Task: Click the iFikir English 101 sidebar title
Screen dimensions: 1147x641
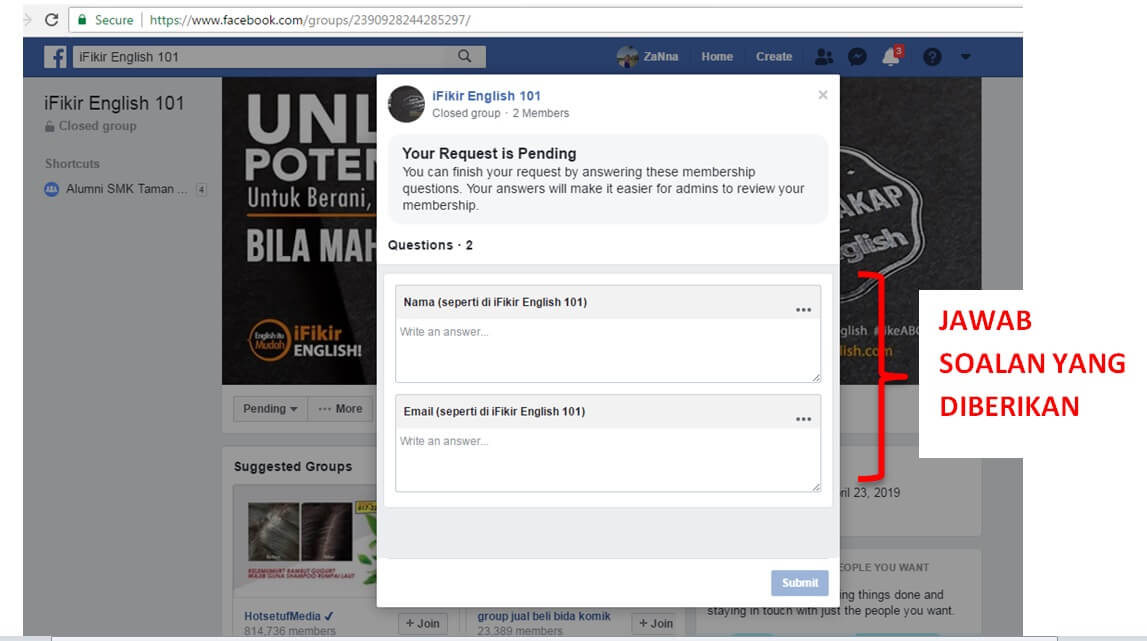Action: click(114, 103)
